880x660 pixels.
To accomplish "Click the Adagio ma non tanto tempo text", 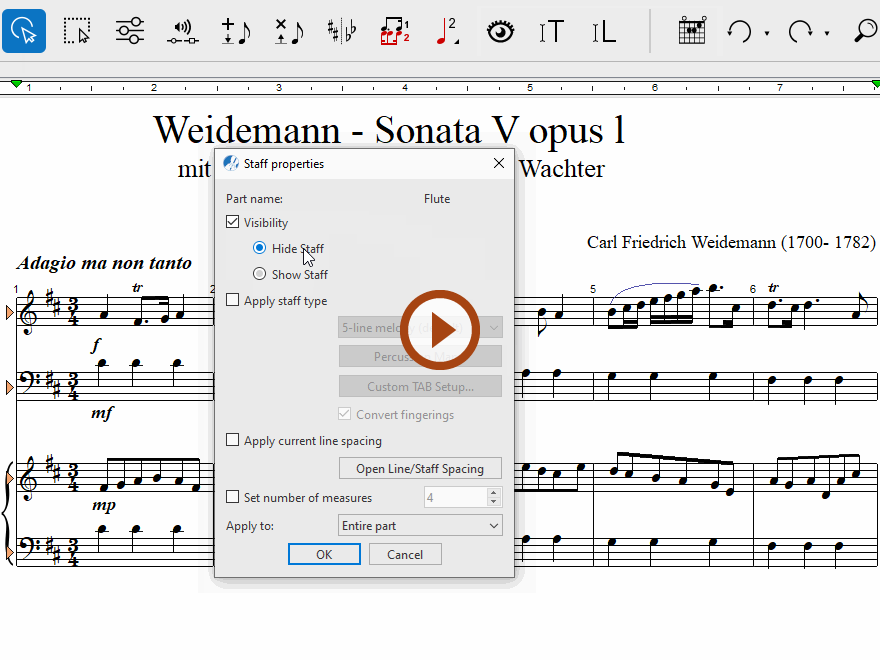I will coord(104,263).
